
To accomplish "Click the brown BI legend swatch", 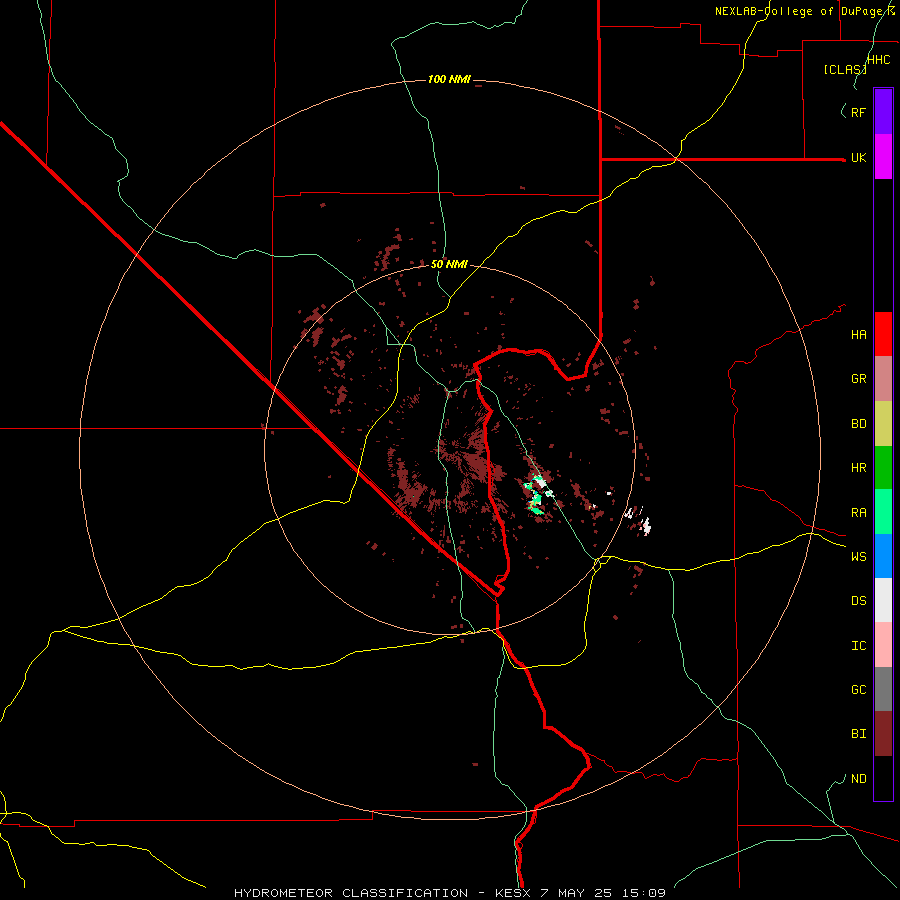I will click(883, 734).
